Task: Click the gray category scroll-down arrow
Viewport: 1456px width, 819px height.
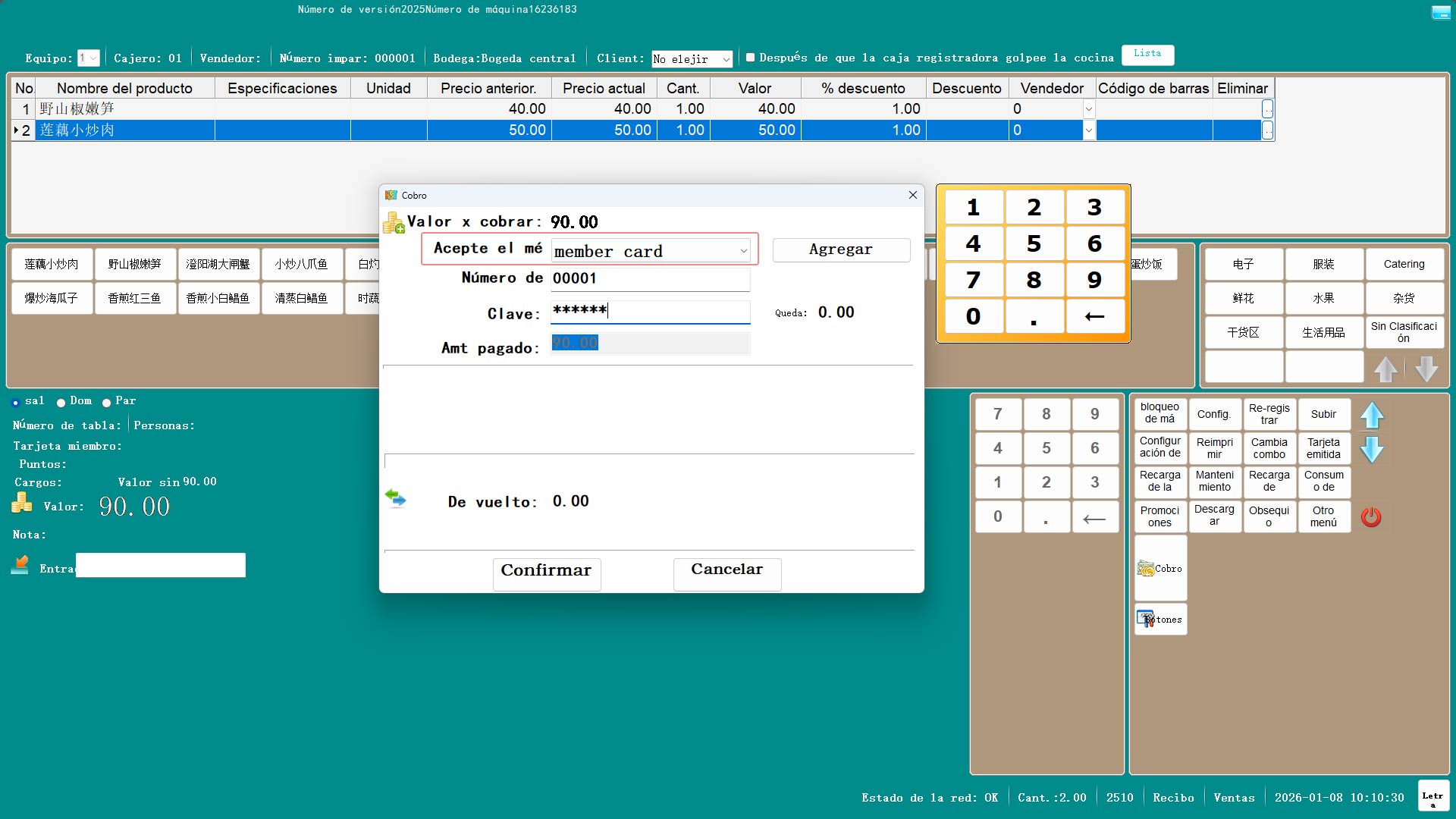Action: [1426, 369]
